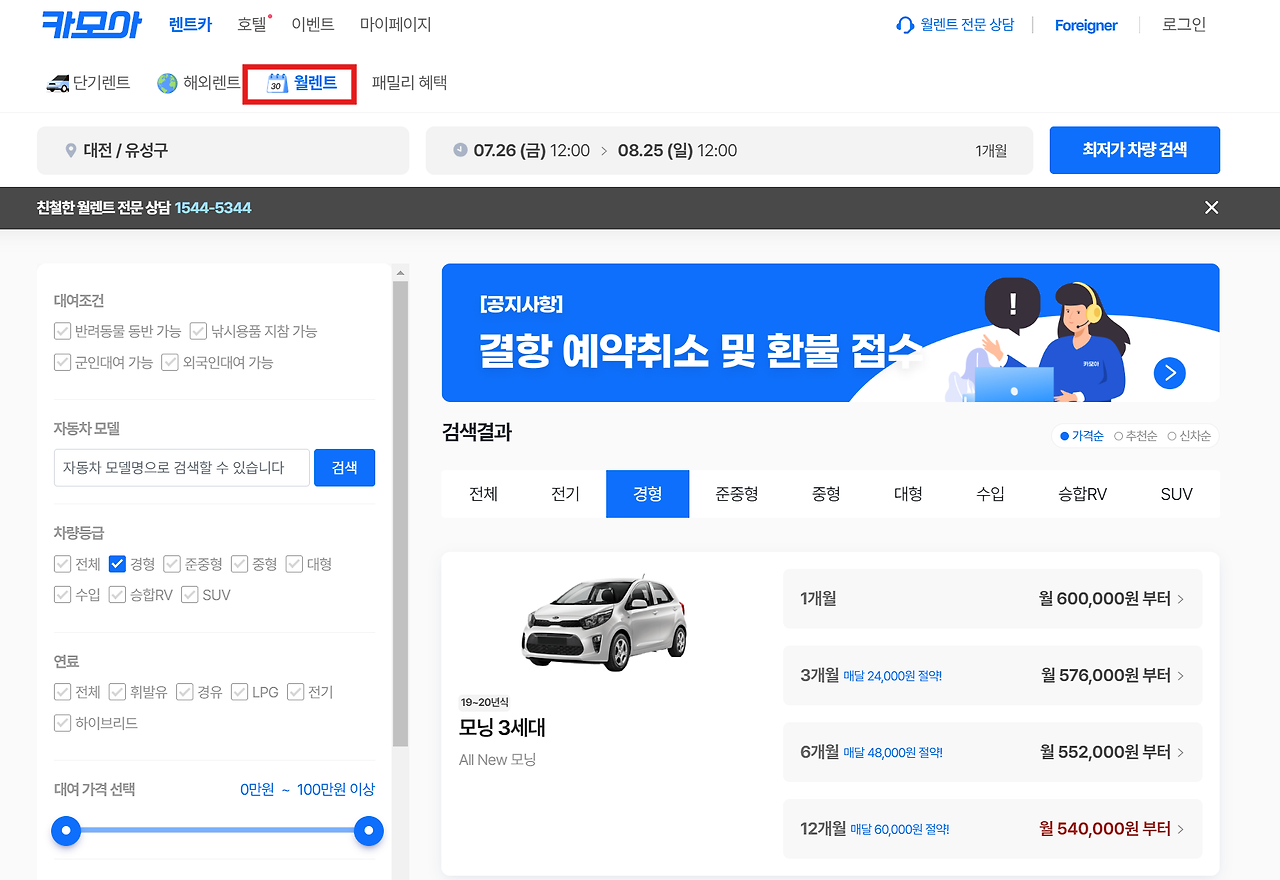Viewport: 1280px width, 880px height.
Task: Switch to Foreigner version
Action: point(1086,26)
